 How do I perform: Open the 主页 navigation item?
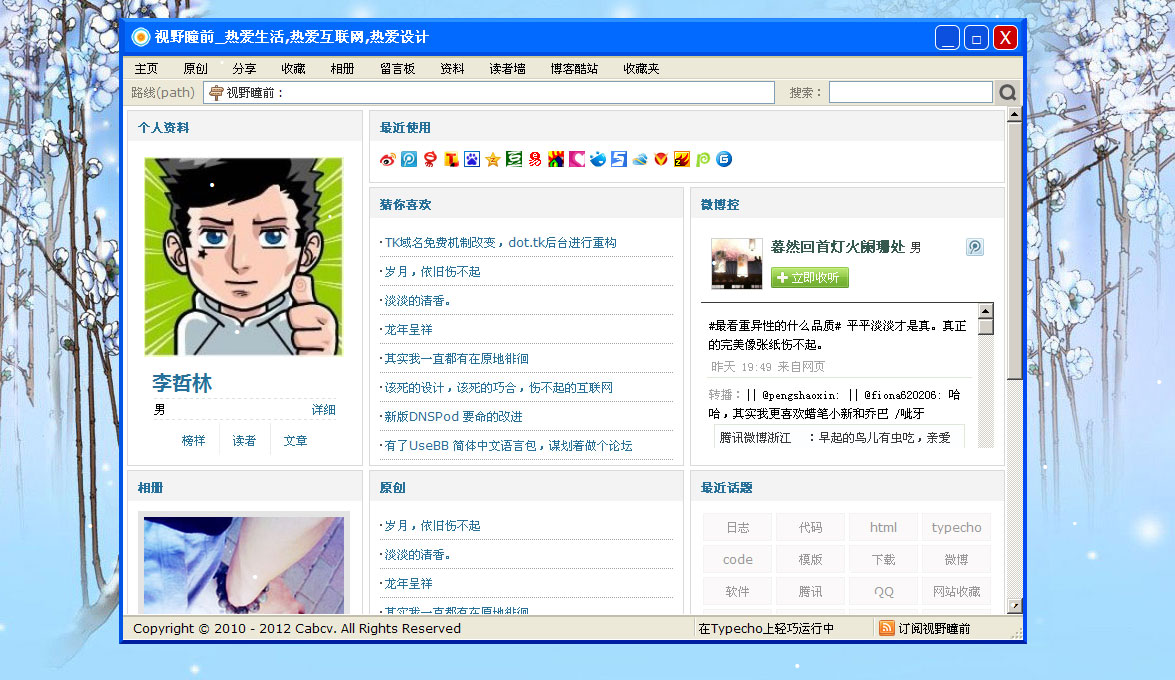(146, 68)
